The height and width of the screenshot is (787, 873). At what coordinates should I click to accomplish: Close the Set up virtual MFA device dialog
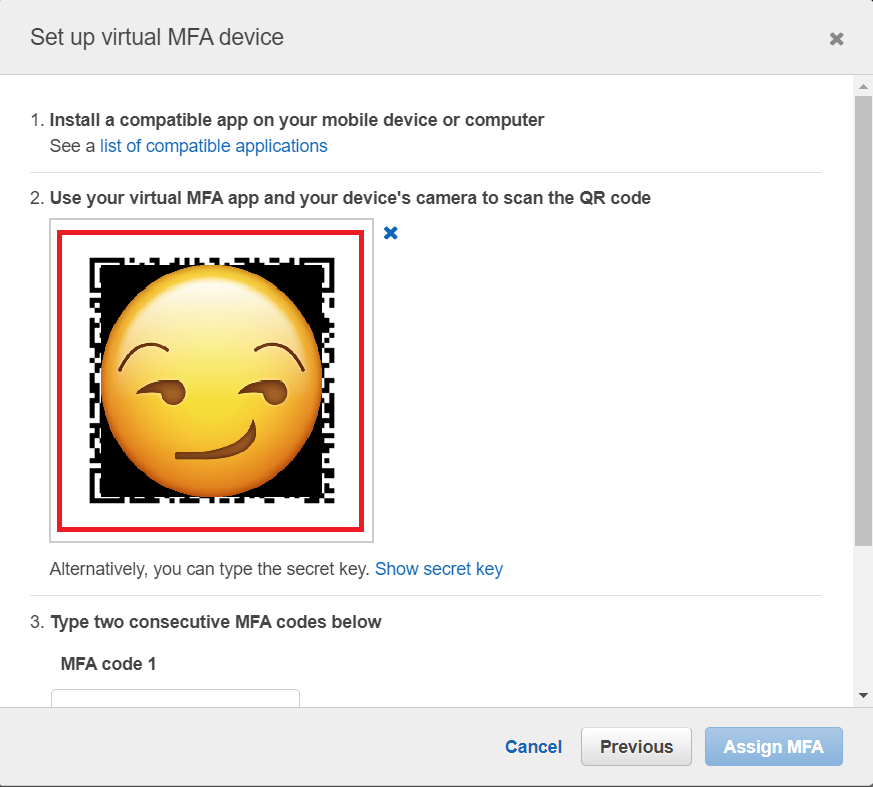837,38
